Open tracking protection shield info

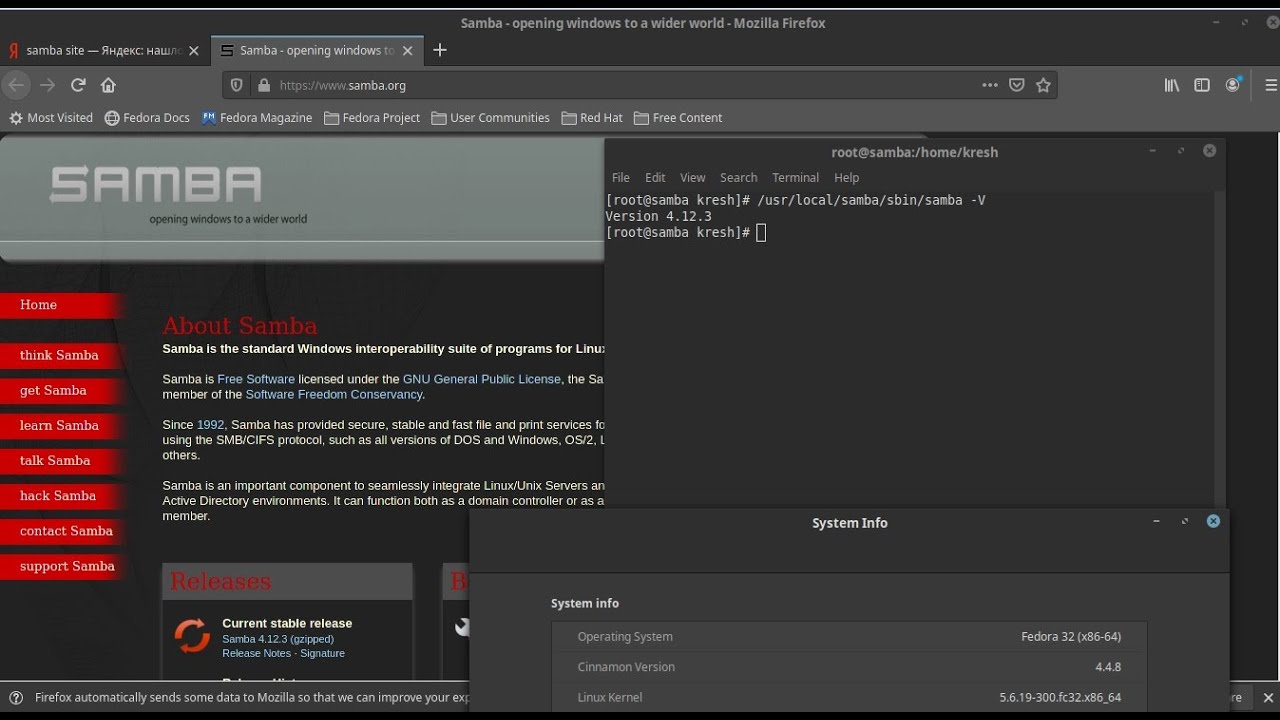tap(236, 85)
